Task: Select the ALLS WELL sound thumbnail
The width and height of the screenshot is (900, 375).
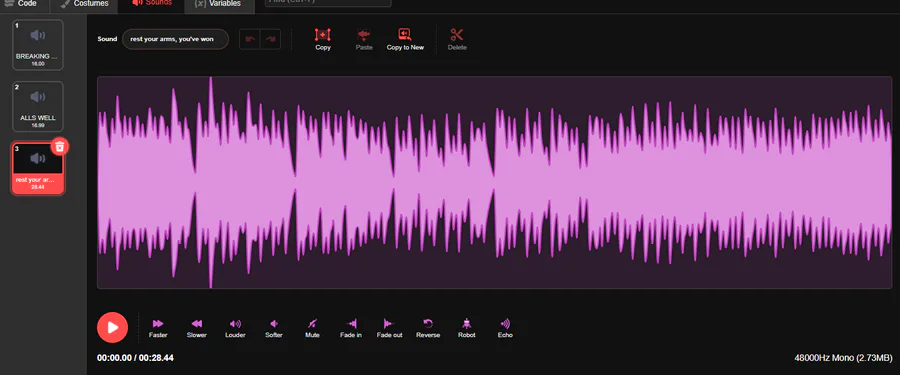Action: click(x=38, y=107)
